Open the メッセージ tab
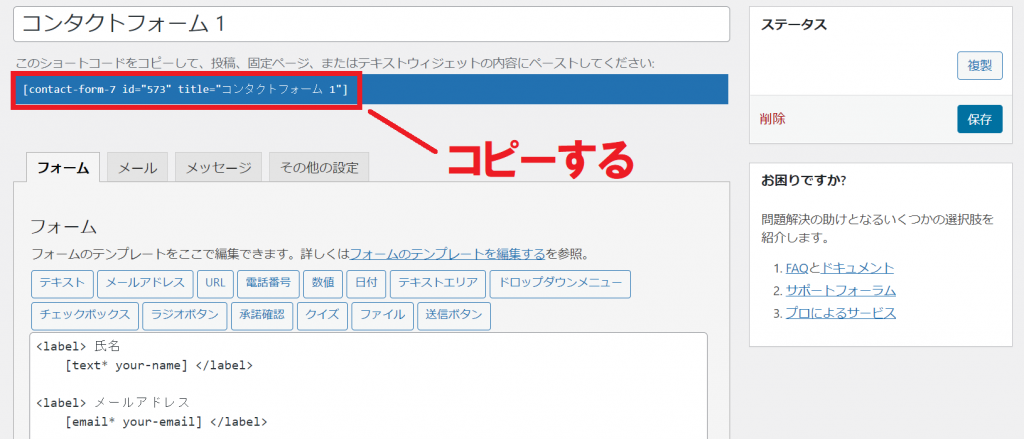 pyautogui.click(x=219, y=167)
